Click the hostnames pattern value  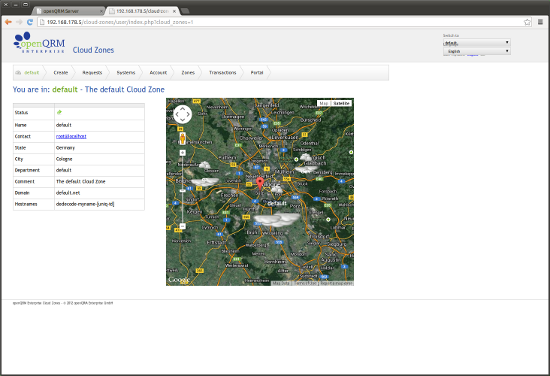pos(85,204)
